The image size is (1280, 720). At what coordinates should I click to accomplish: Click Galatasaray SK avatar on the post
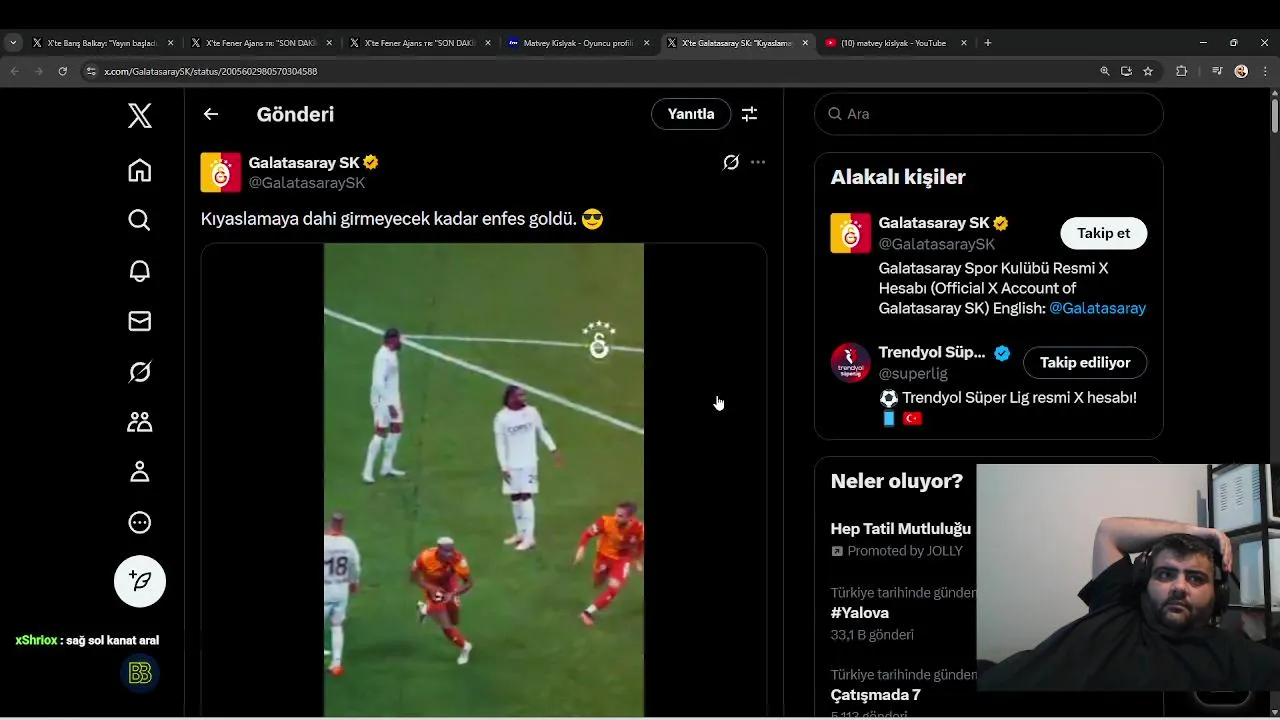point(221,172)
